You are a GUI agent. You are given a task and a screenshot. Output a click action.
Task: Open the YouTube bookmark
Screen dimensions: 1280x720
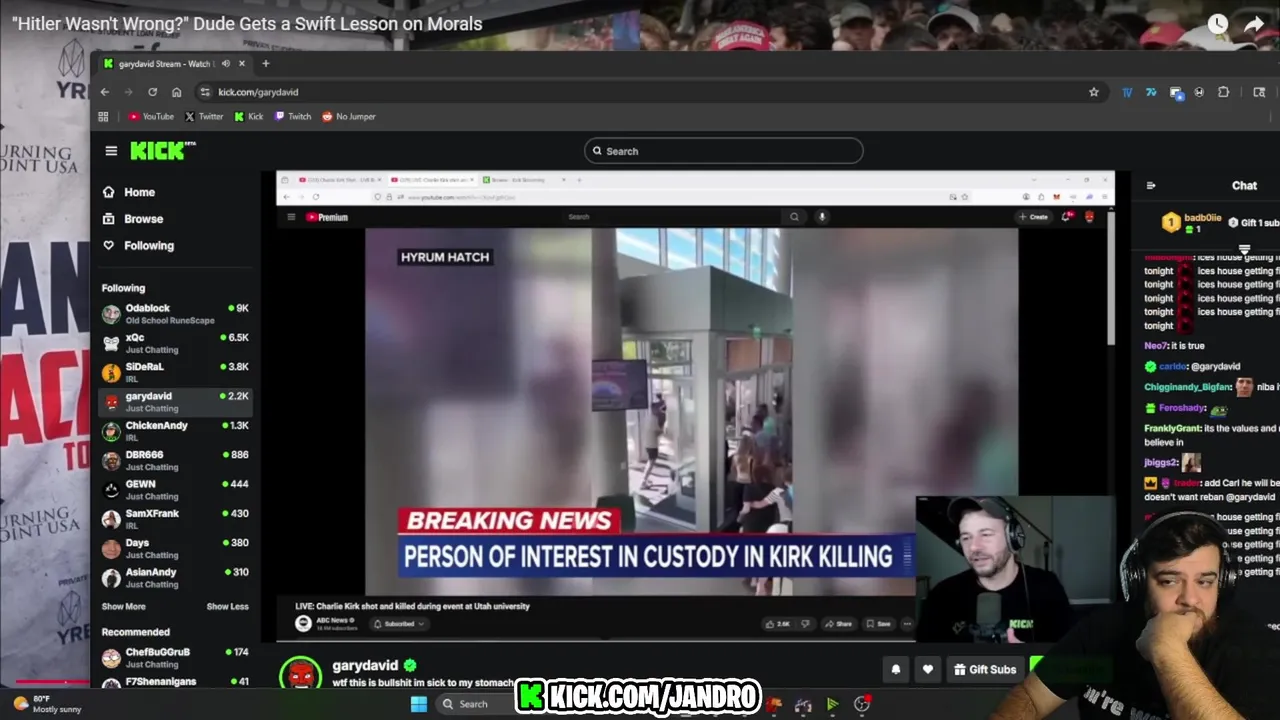(x=151, y=117)
